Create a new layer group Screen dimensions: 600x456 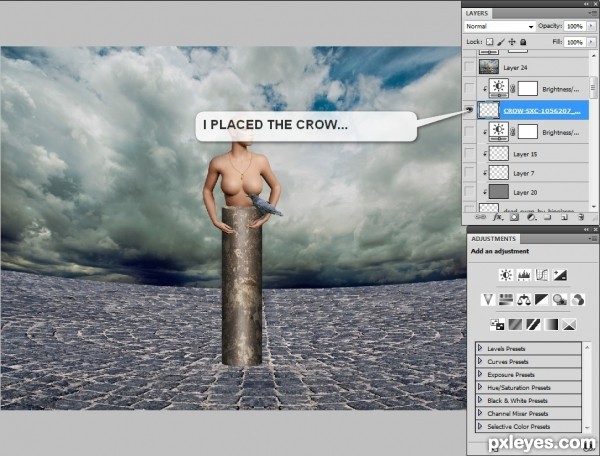point(548,217)
